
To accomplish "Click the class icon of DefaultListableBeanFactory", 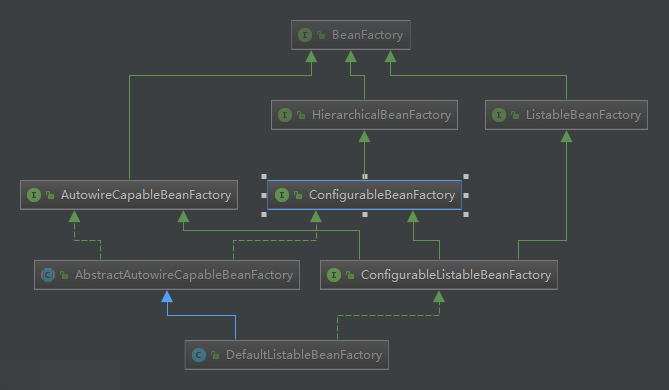I will 199,355.
